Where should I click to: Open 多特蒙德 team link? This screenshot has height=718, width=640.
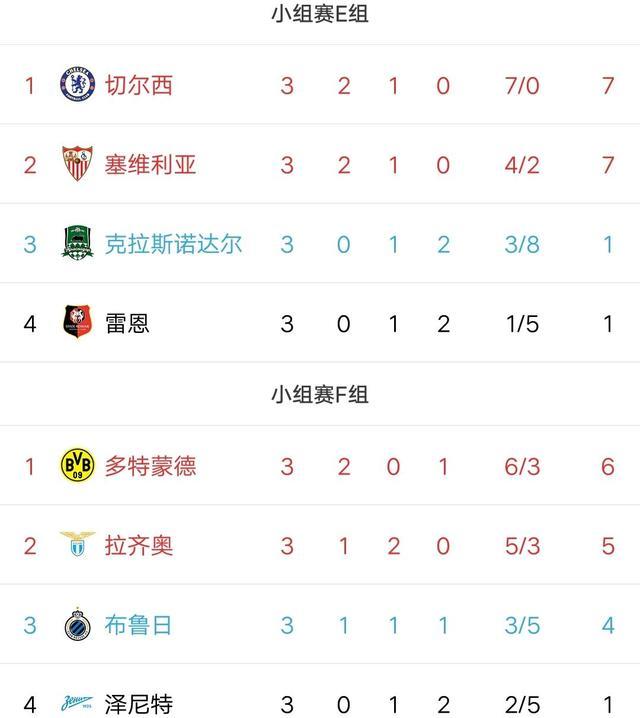click(150, 466)
